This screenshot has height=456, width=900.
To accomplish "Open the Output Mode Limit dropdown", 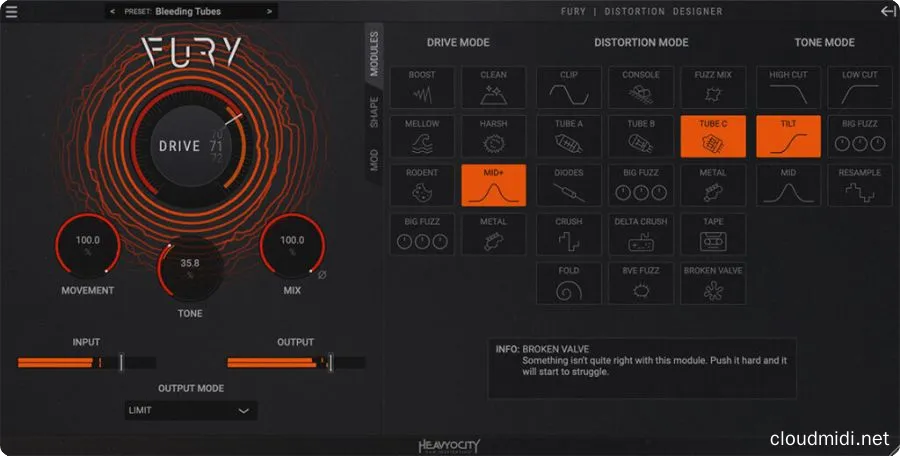I will pyautogui.click(x=191, y=411).
